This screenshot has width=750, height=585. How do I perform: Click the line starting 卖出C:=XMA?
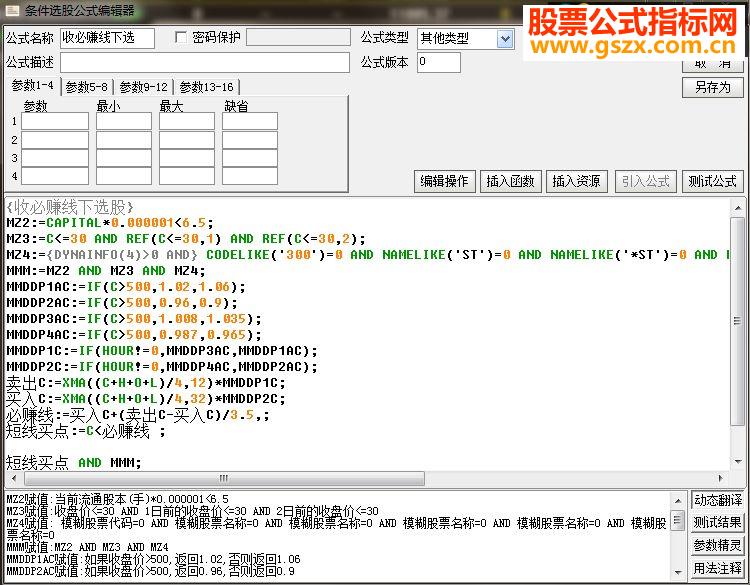coord(146,383)
